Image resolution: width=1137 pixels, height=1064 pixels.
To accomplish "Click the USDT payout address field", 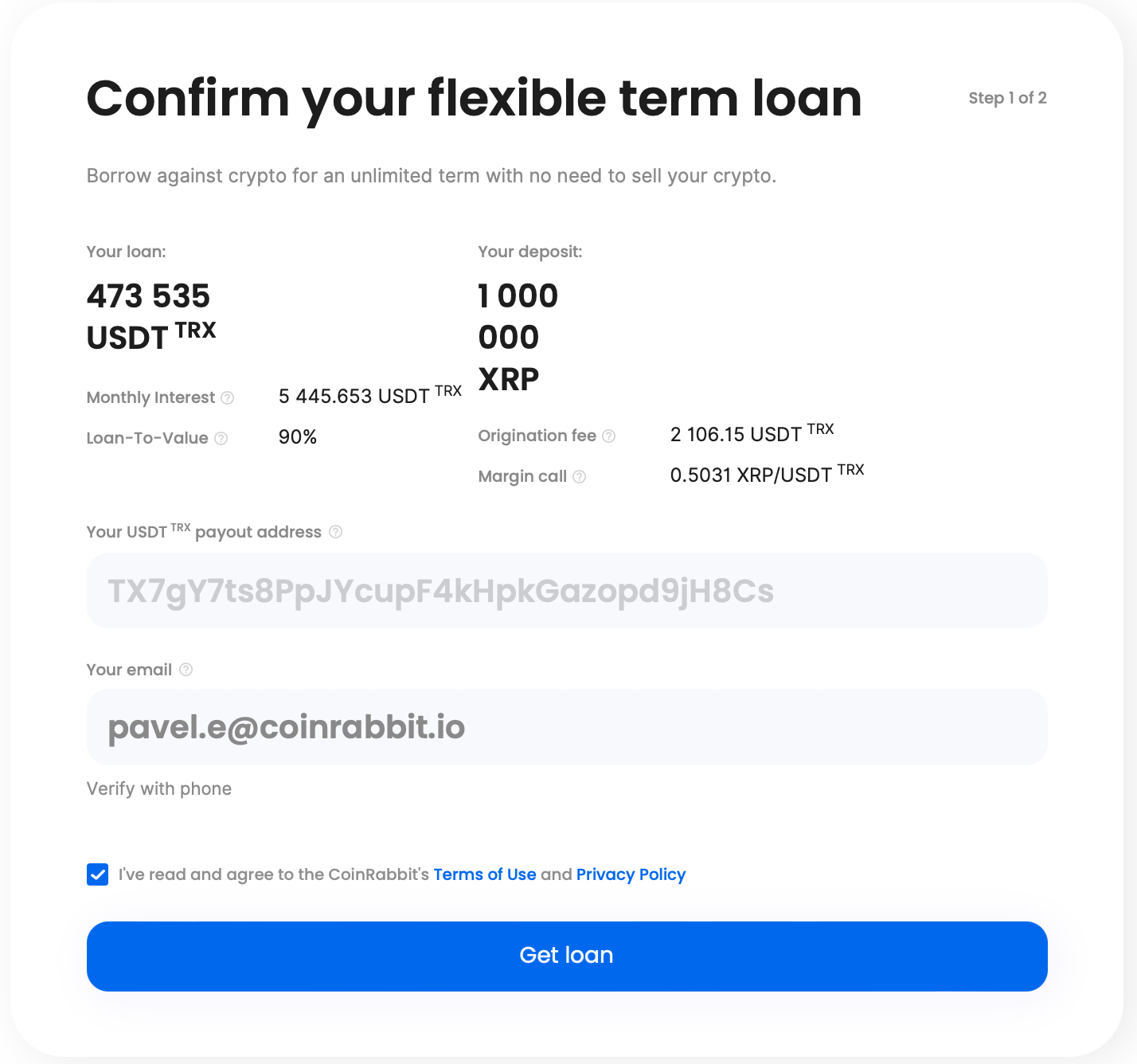I will [567, 591].
